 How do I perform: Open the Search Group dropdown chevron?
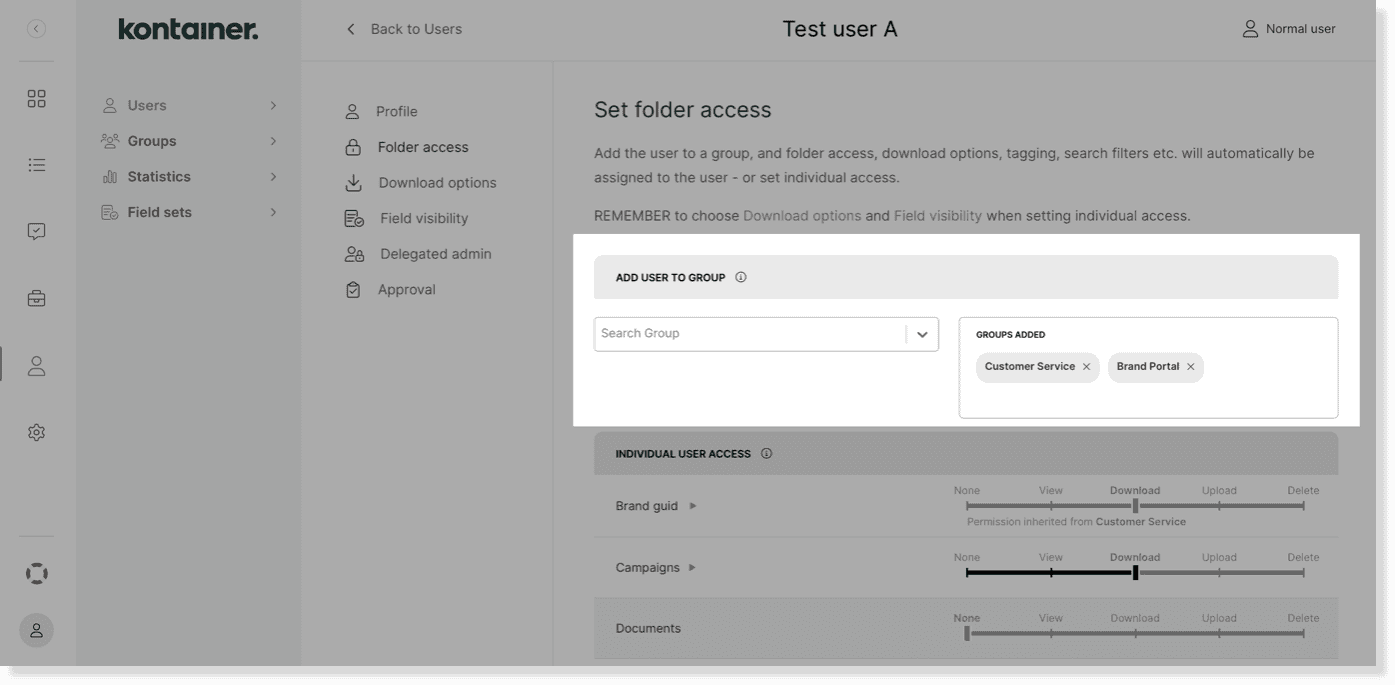(921, 333)
